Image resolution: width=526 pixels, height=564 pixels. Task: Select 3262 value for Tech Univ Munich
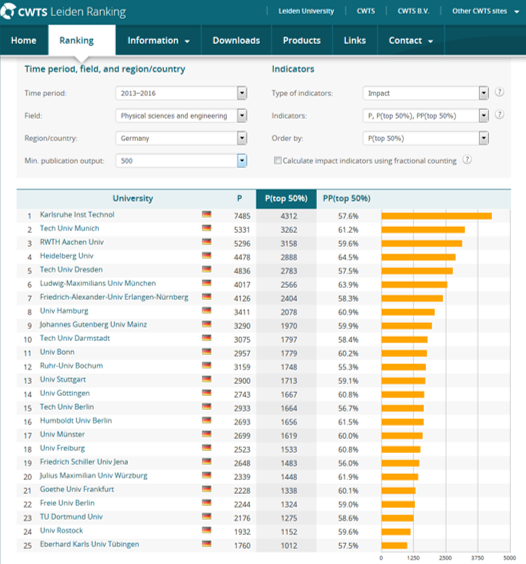(x=289, y=229)
